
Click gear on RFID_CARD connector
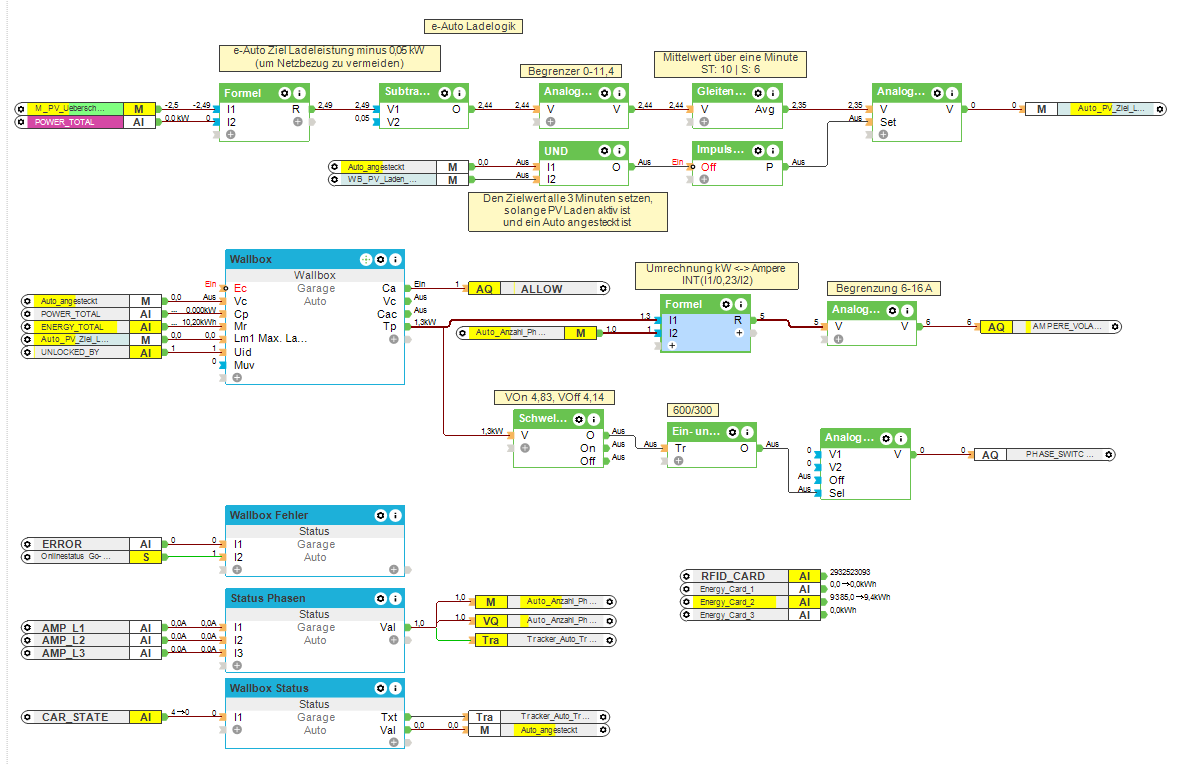[x=686, y=577]
